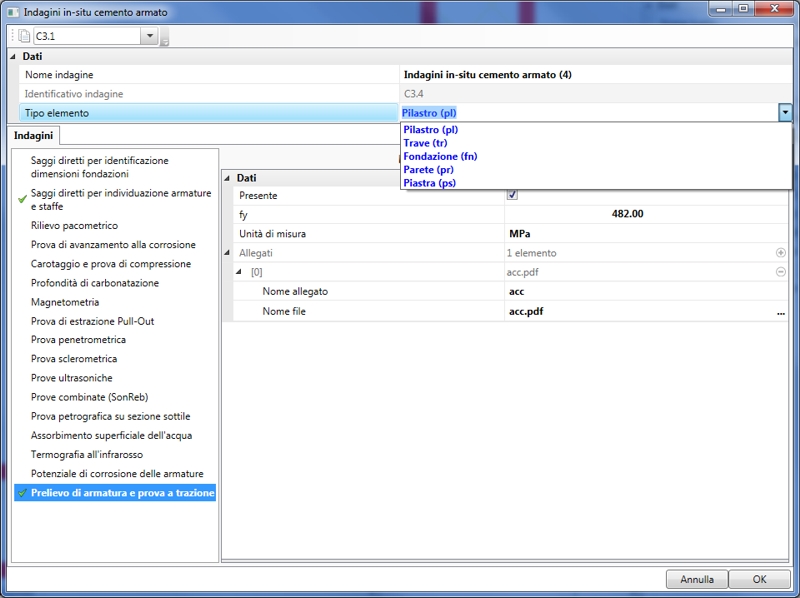The height and width of the screenshot is (598, 800).
Task: Collapse the Allegati group
Action: [228, 253]
